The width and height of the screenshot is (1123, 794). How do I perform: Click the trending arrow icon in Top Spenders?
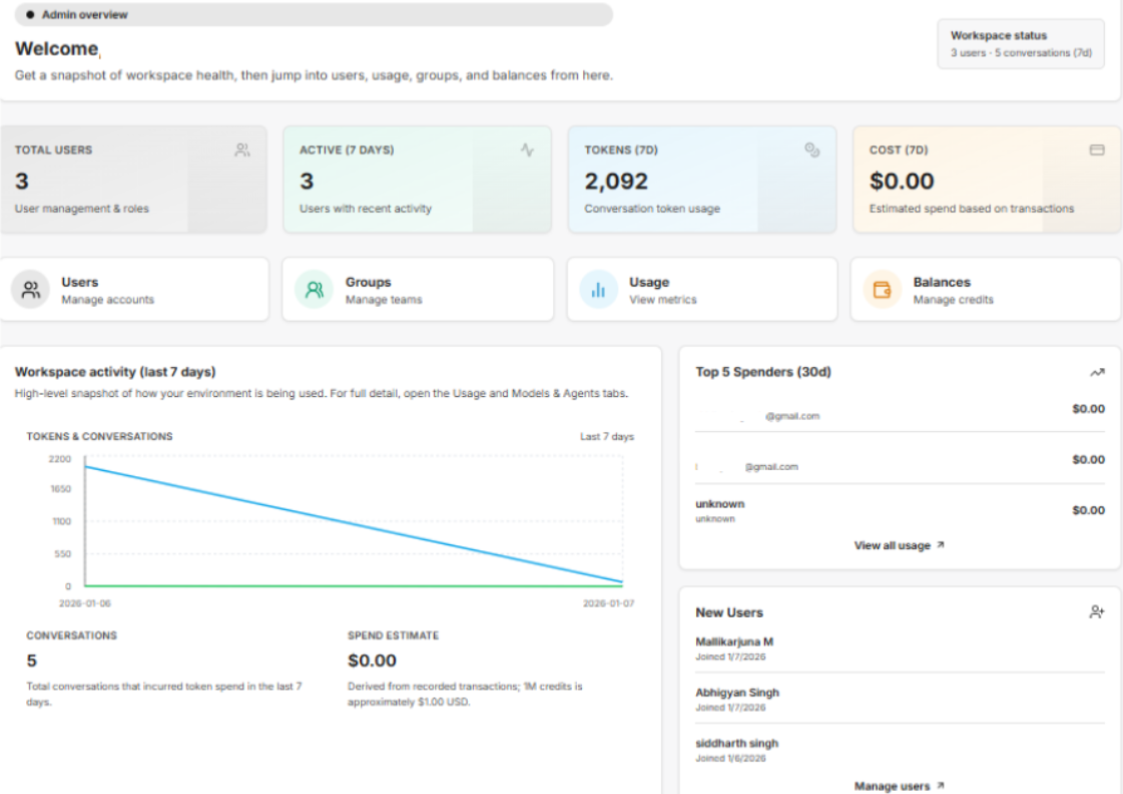point(1097,372)
